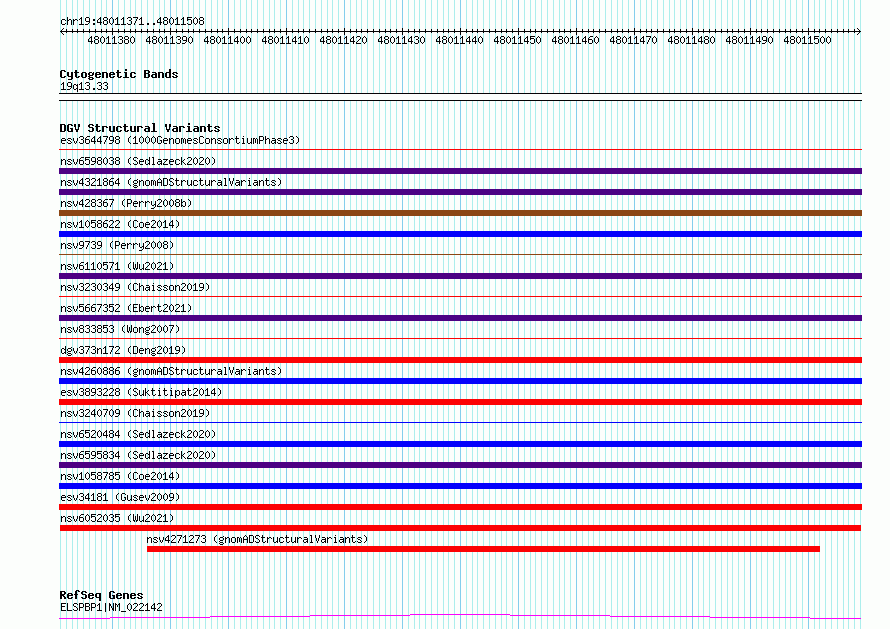Select the nsv1058622 Coe2014 label
This screenshot has width=890, height=629.
click(120, 224)
